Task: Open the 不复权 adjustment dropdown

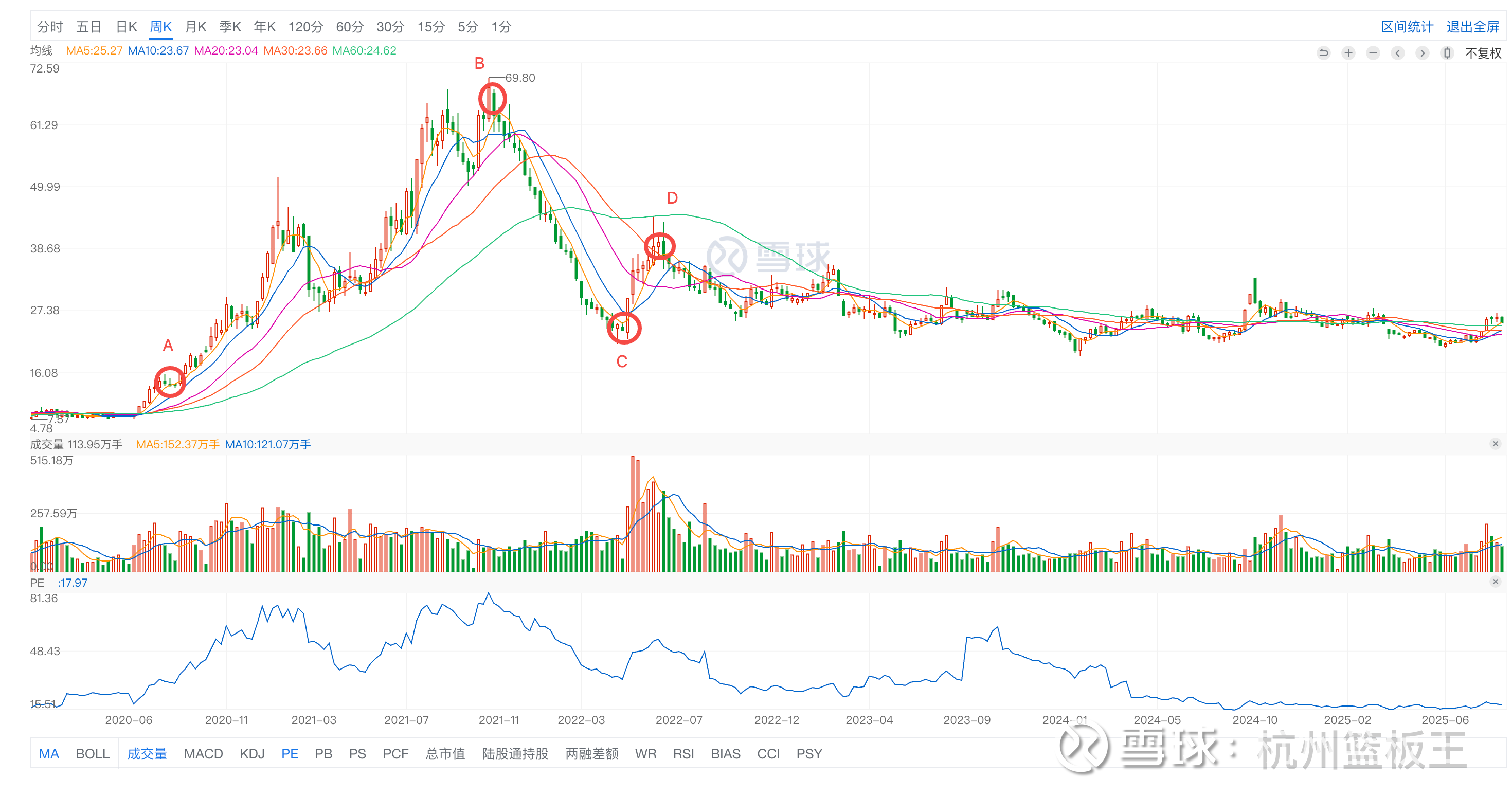Action: coord(1483,53)
